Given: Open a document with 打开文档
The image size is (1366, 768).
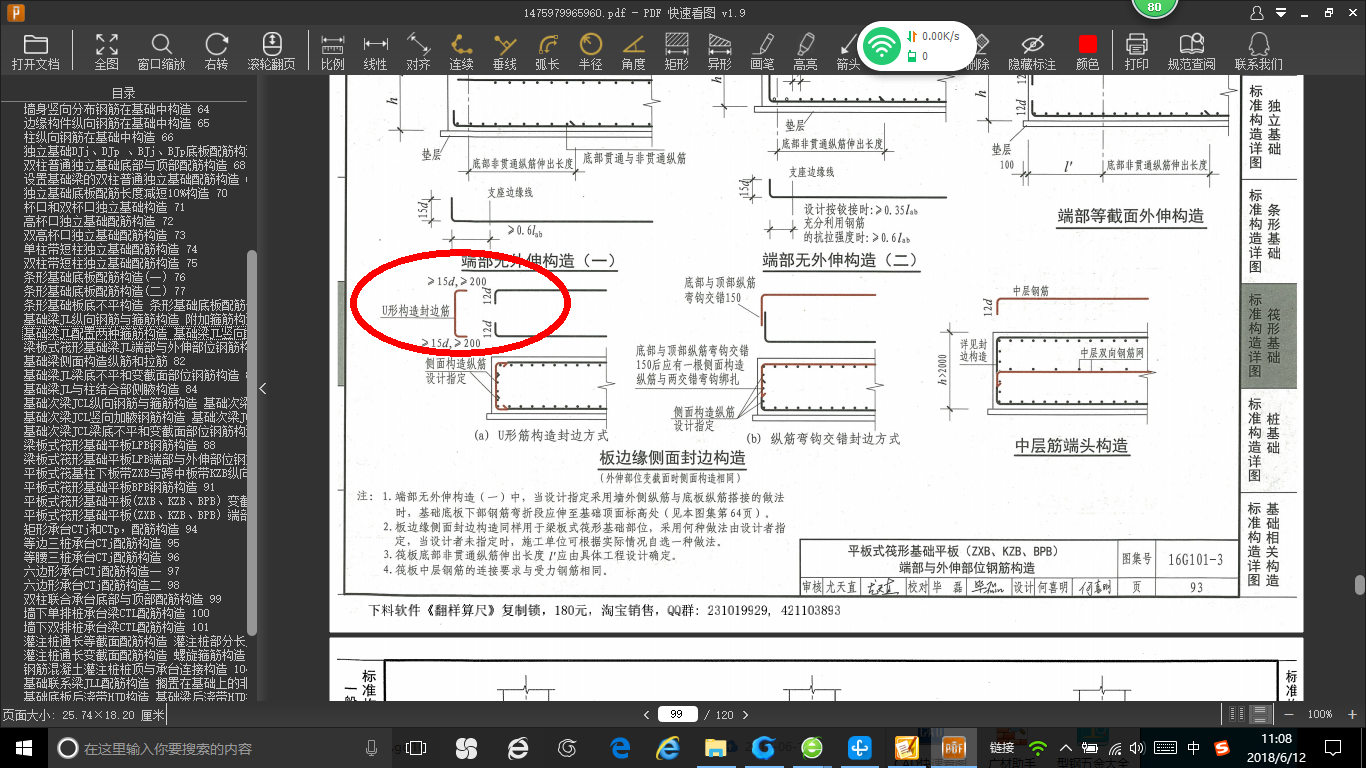Looking at the screenshot, I should 36,51.
